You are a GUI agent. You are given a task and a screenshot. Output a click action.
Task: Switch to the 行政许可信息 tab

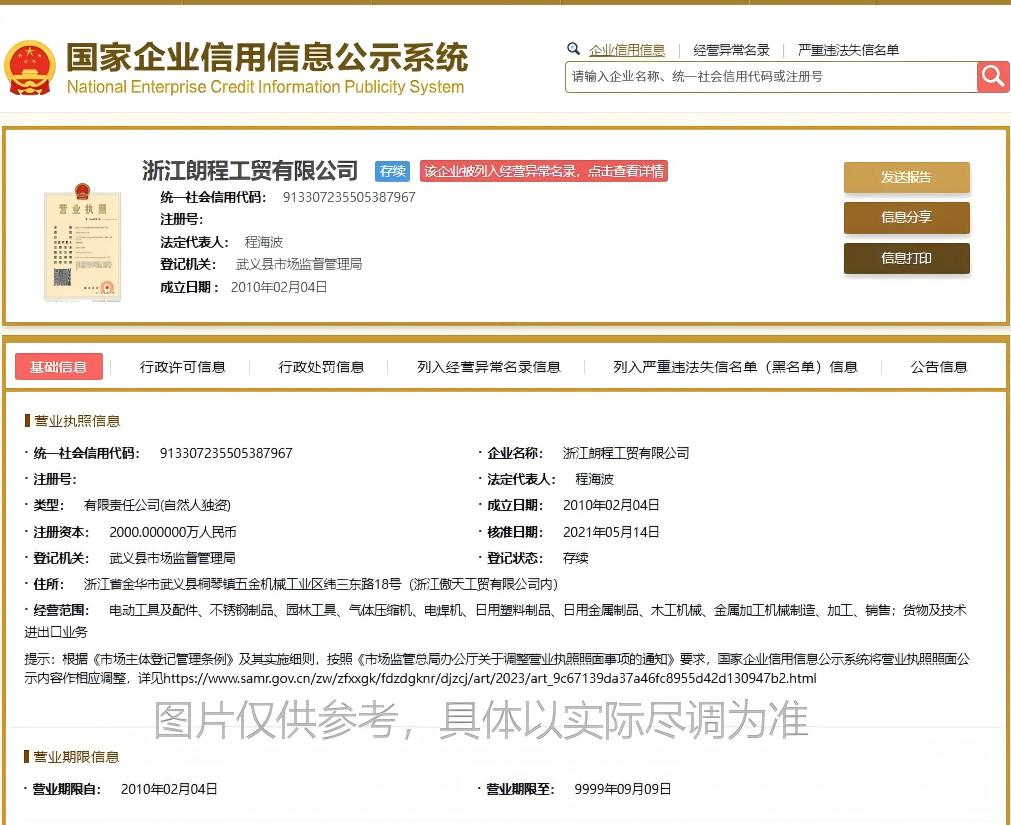(183, 367)
